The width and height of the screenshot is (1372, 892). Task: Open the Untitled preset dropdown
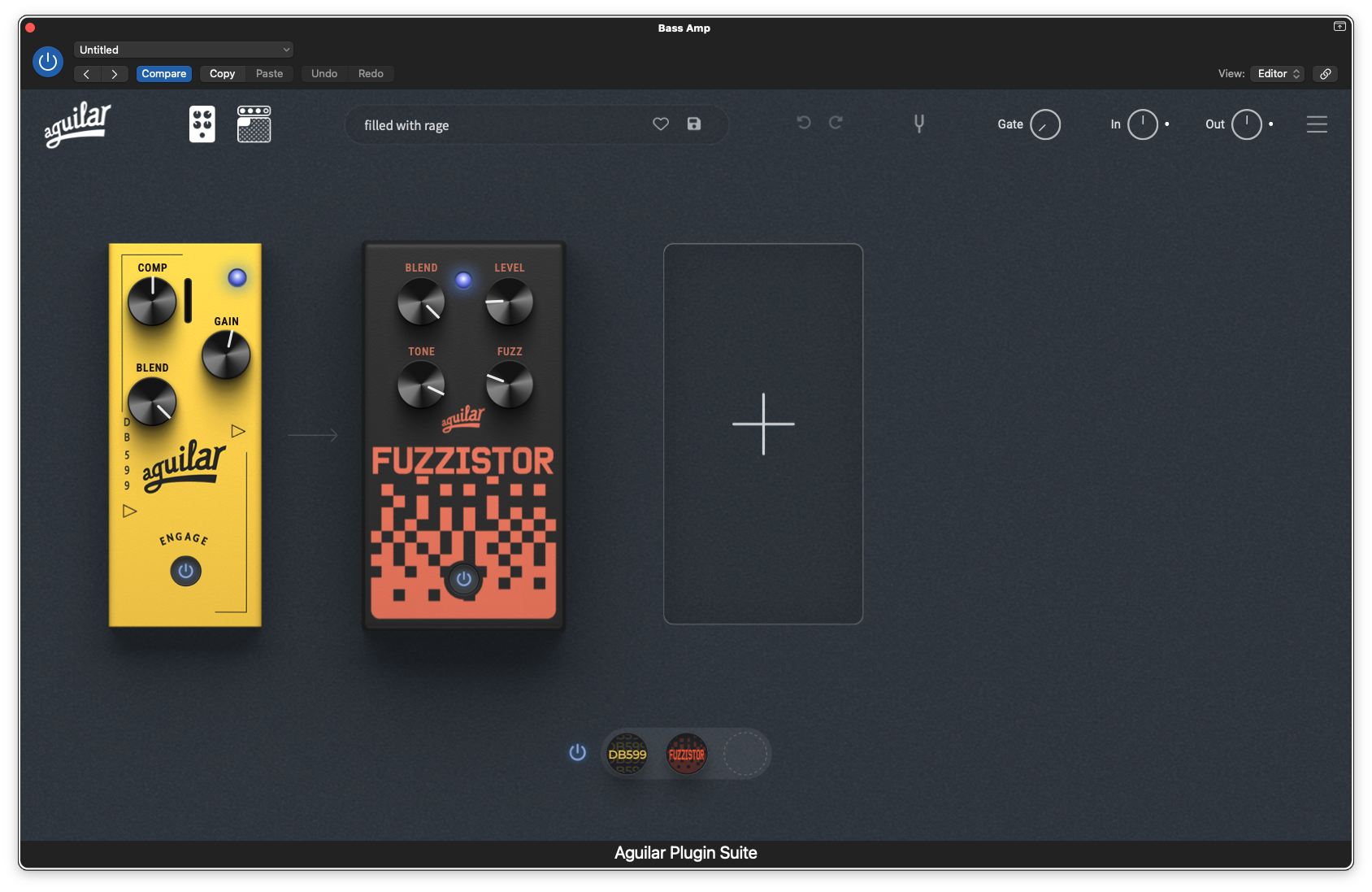coord(184,50)
